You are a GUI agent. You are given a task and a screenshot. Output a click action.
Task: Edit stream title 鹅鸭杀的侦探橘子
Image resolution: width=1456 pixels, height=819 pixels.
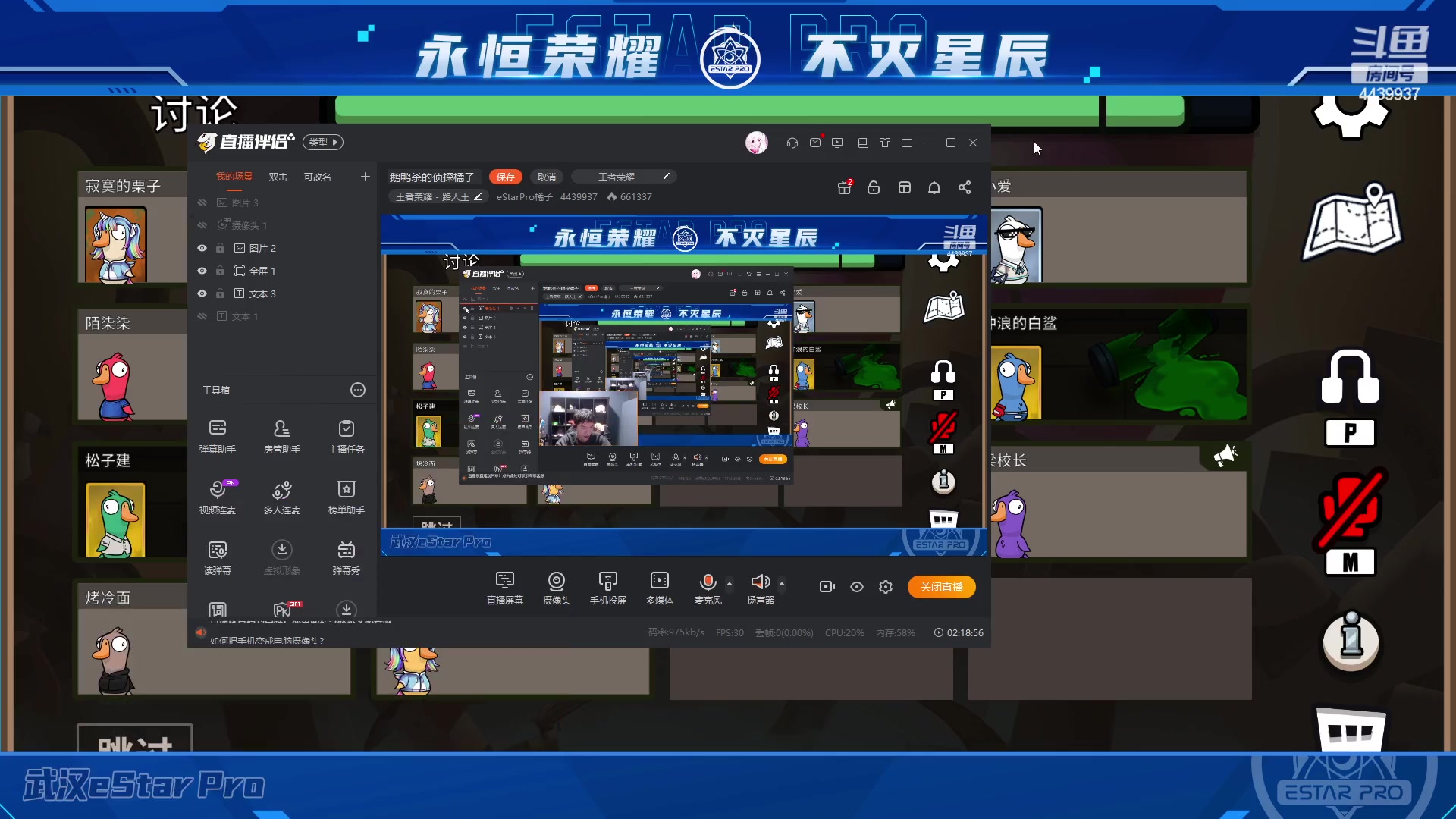coord(432,177)
